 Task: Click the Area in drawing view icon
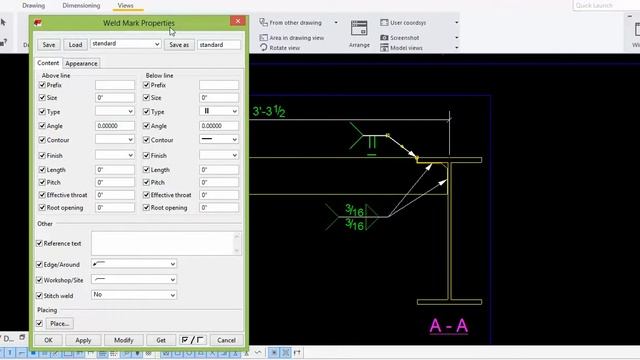click(263, 38)
